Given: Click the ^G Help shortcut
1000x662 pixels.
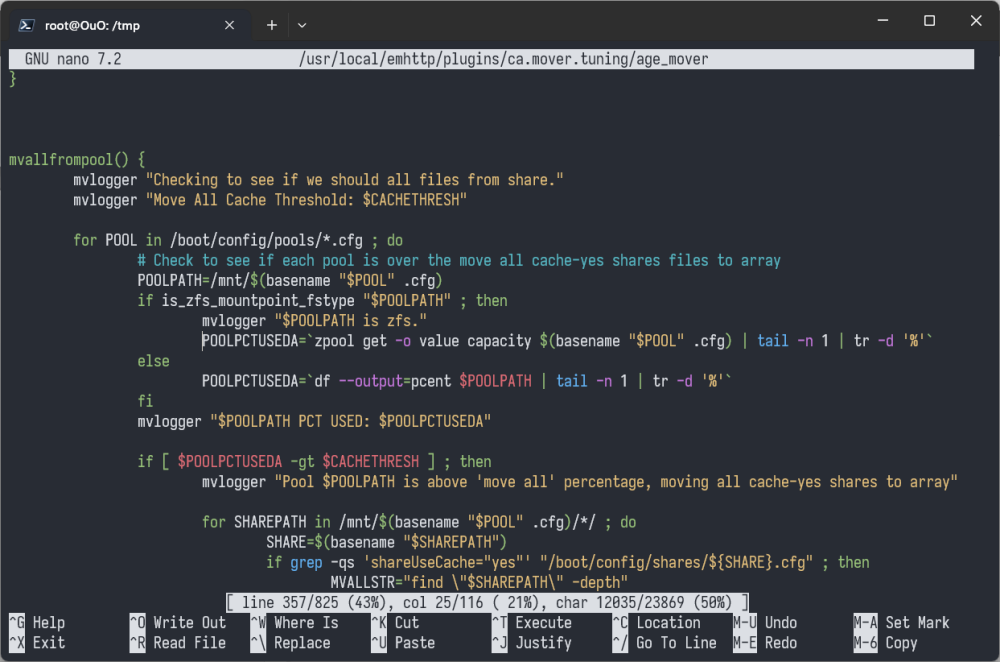Looking at the screenshot, I should coord(37,622).
